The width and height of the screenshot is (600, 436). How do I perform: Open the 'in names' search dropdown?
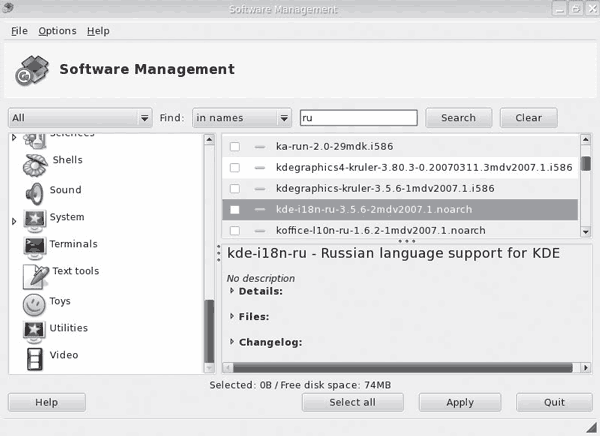pos(241,118)
